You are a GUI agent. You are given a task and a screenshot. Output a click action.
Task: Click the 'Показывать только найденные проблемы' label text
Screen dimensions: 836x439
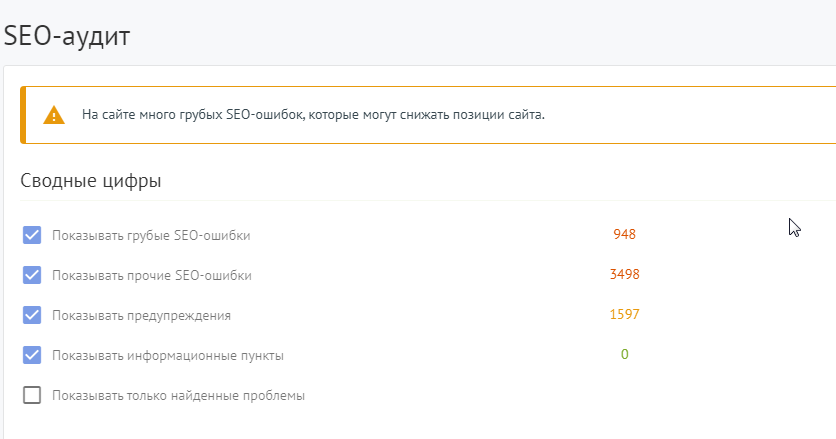(x=178, y=395)
